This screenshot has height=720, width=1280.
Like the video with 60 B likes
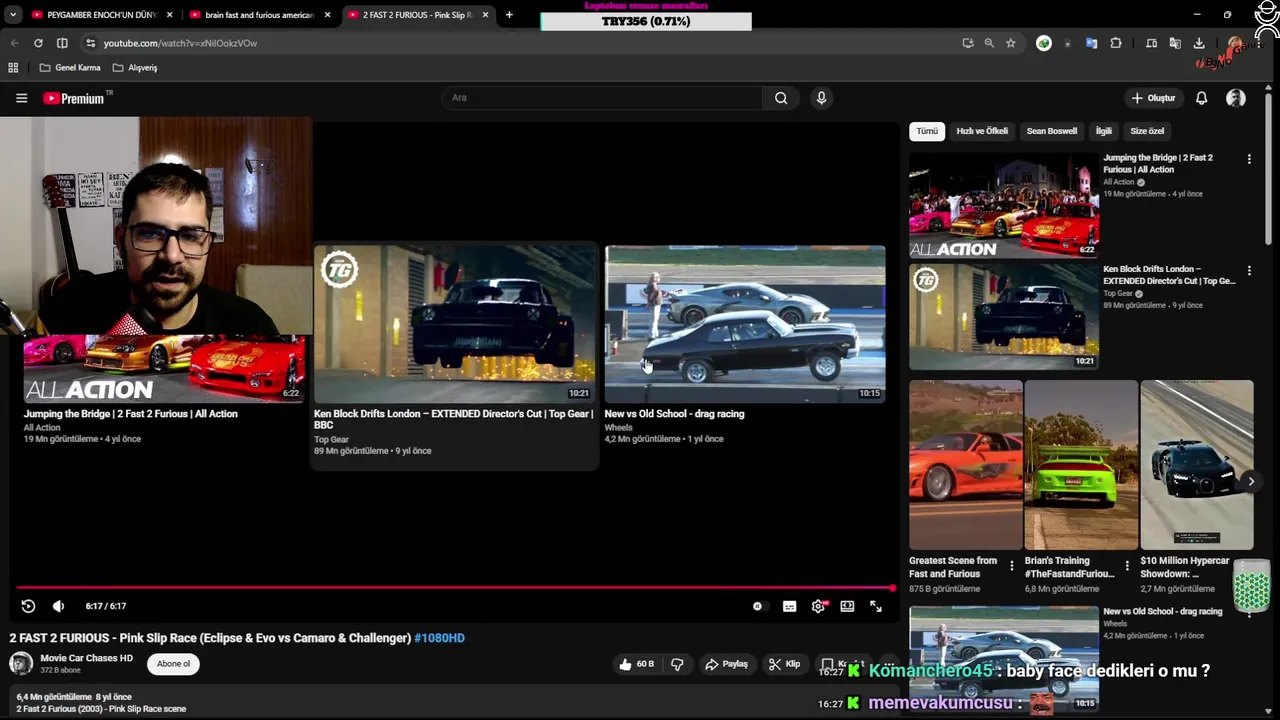pos(635,664)
